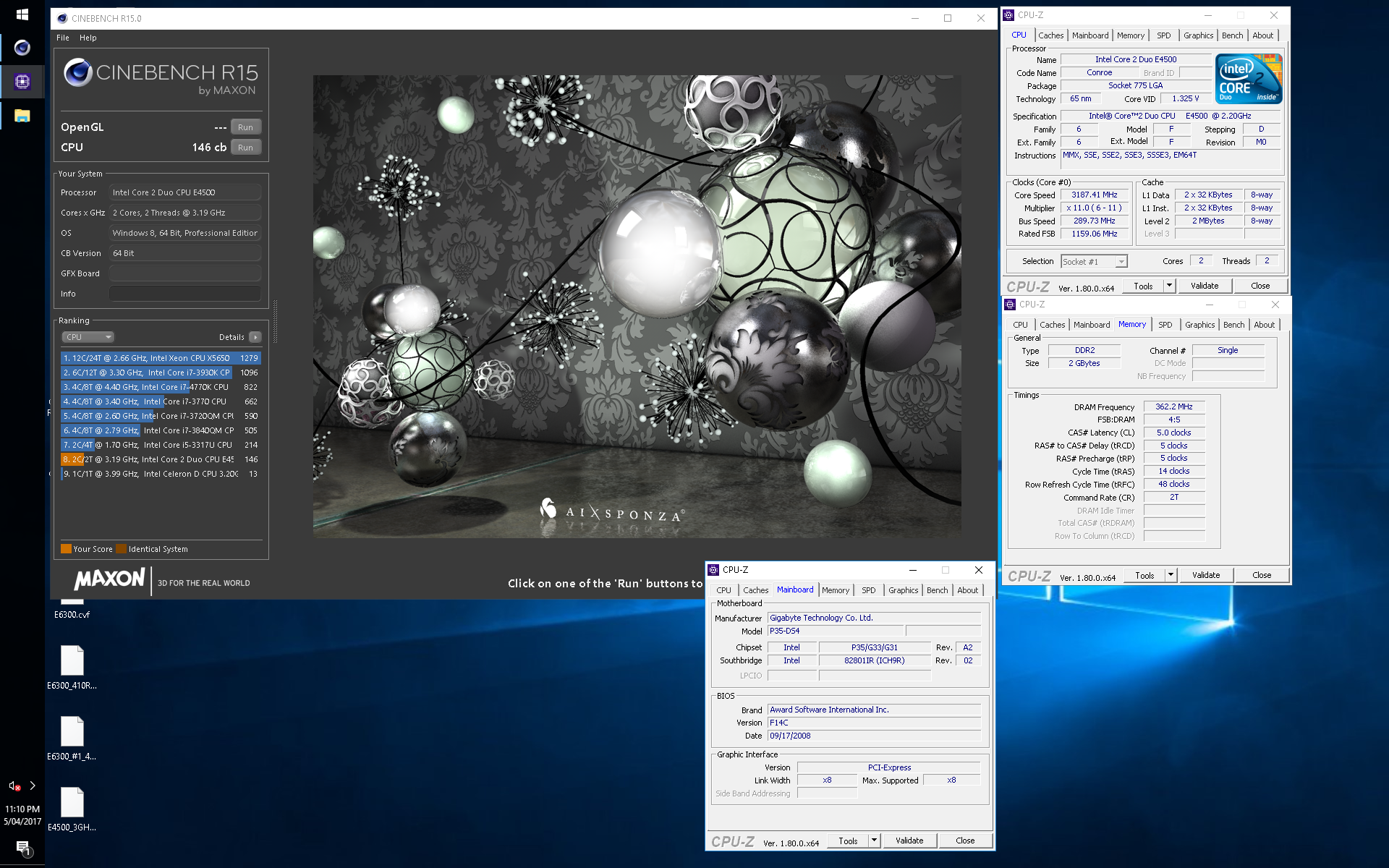Open Caches tab in top CPU-Z
Screen dimensions: 1389x868
point(1050,35)
